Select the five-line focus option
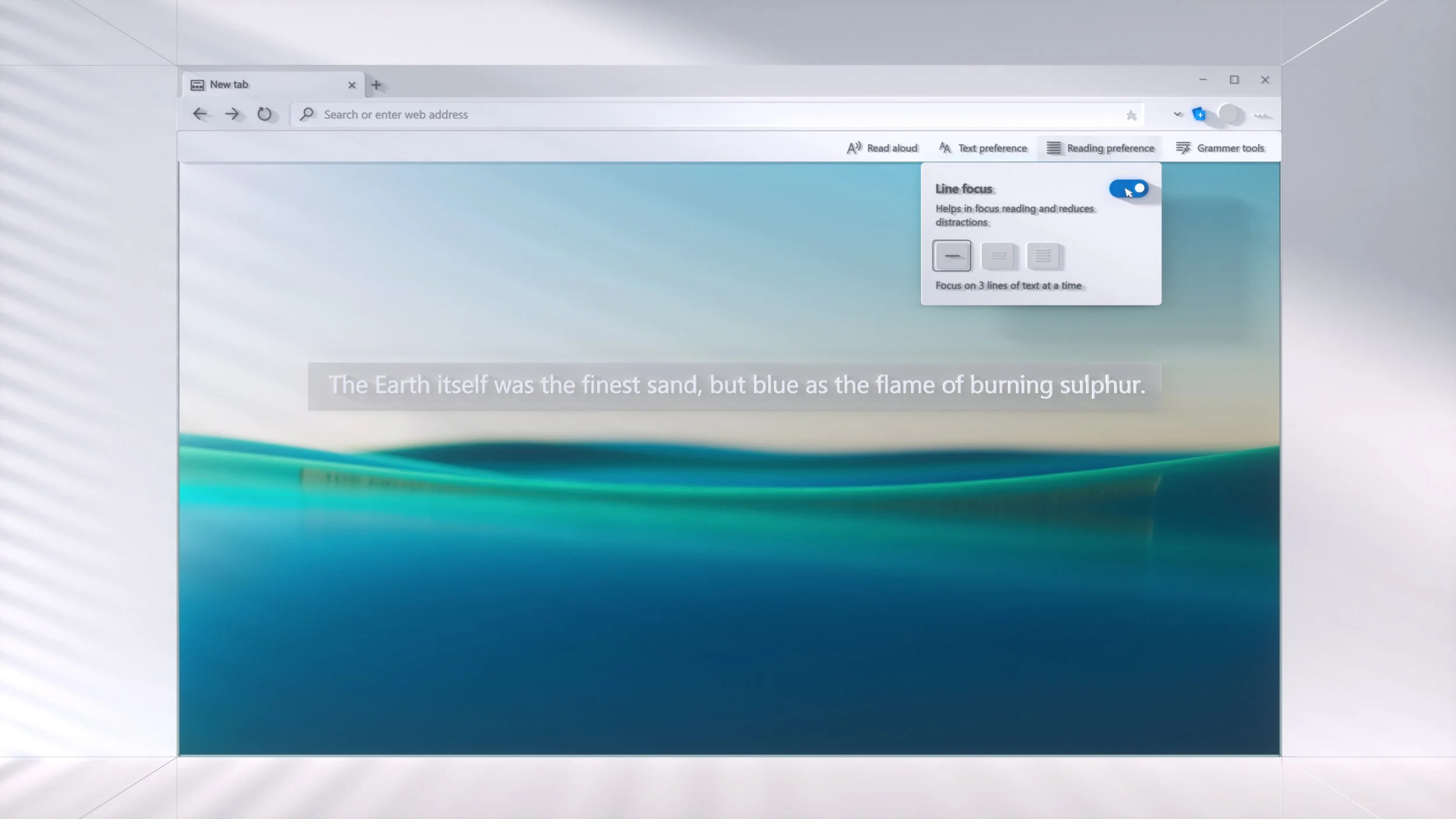This screenshot has width=1456, height=819. coord(1043,256)
